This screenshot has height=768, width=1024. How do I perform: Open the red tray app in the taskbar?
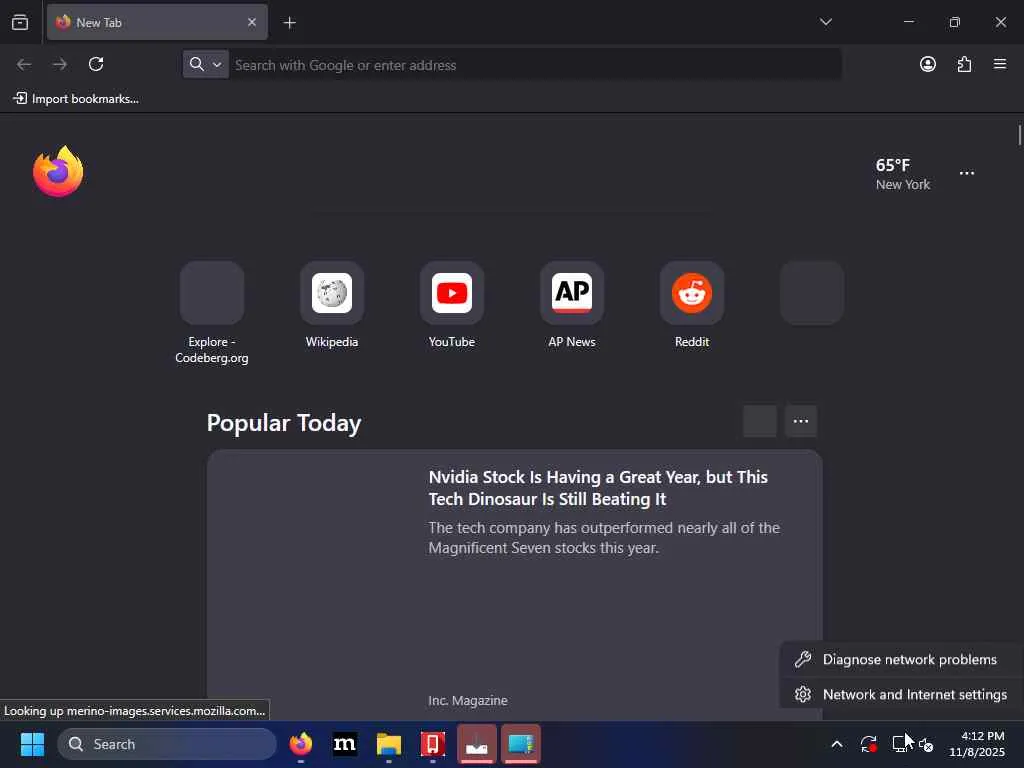point(477,744)
